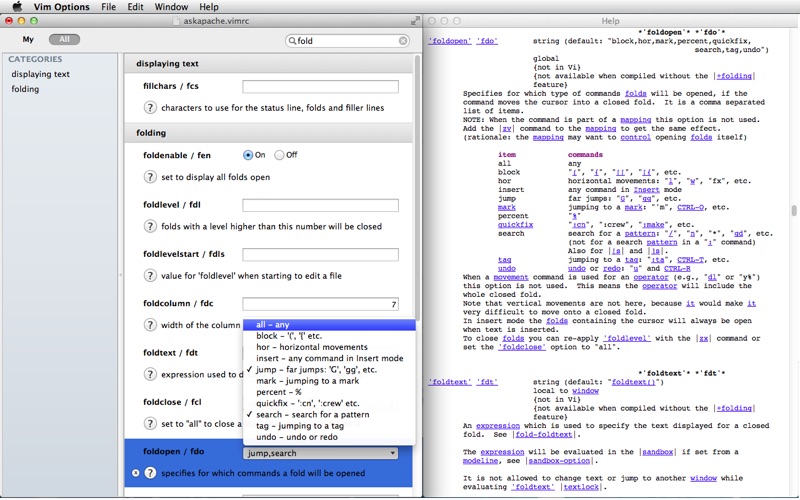Open help for the foldlevelstart option
Image resolution: width=800 pixels, height=500 pixels.
(x=151, y=275)
